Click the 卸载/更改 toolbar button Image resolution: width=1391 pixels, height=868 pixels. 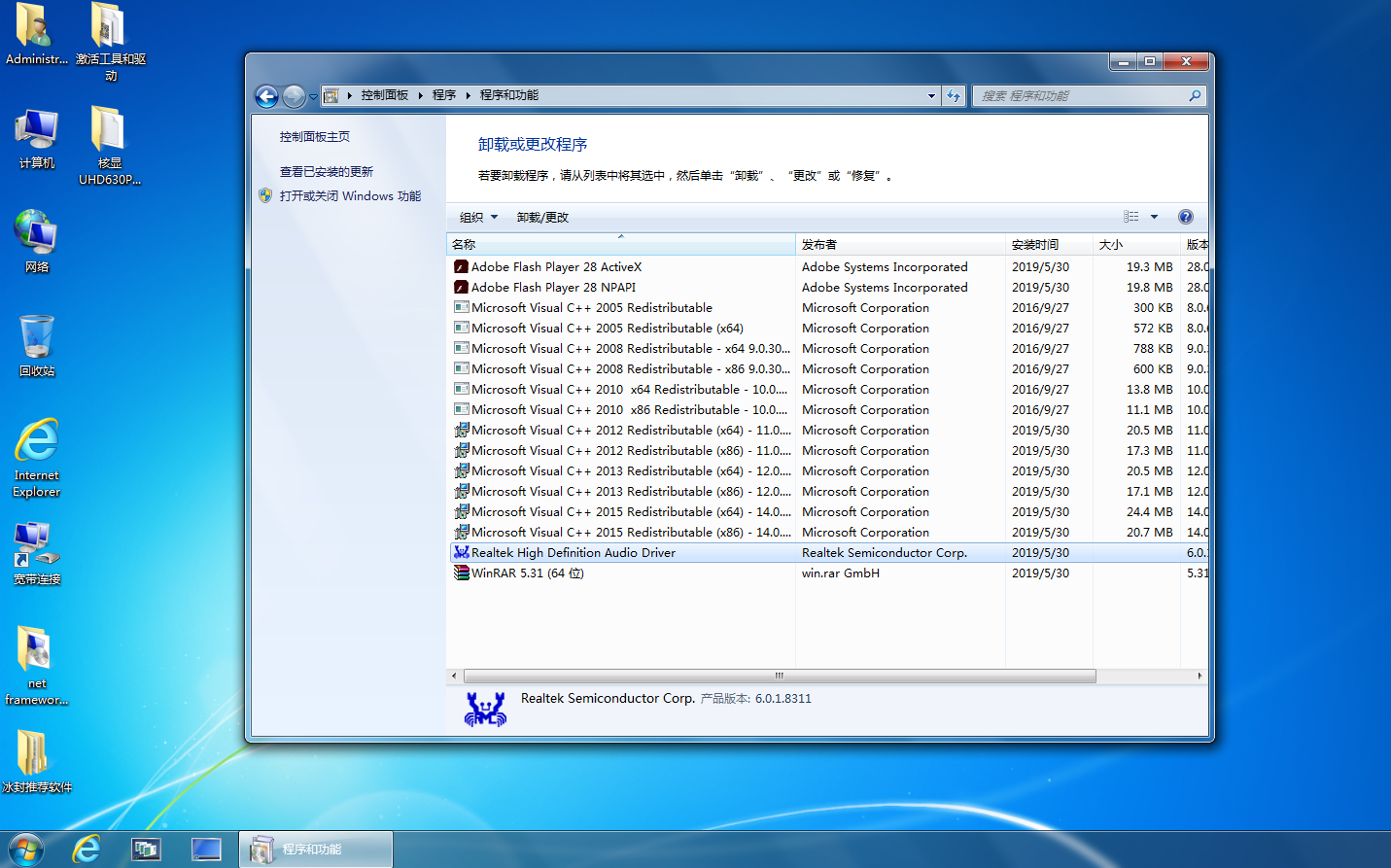click(x=542, y=217)
